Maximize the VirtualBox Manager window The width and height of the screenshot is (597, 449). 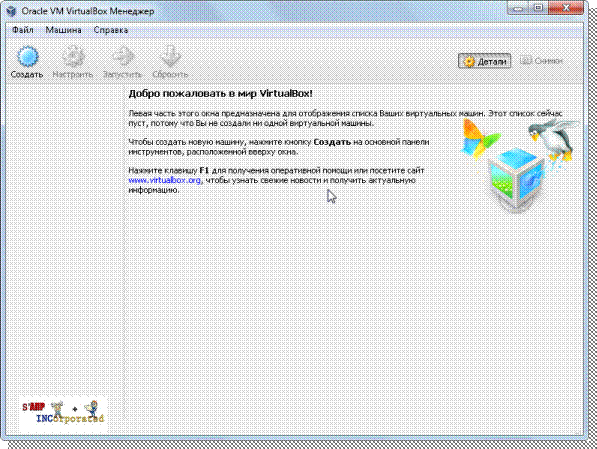538,8
